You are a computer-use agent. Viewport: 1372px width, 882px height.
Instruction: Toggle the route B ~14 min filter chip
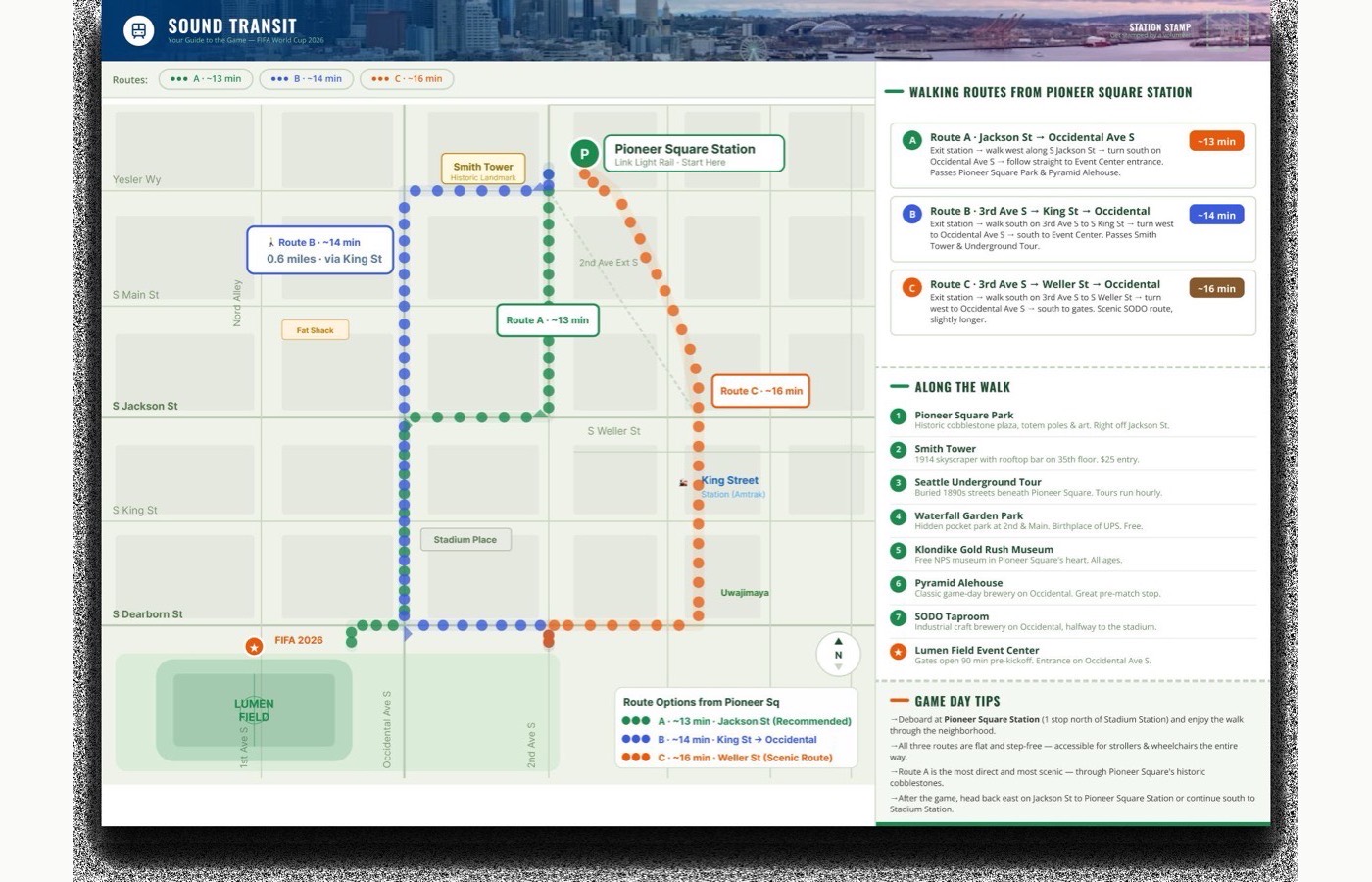(x=307, y=79)
